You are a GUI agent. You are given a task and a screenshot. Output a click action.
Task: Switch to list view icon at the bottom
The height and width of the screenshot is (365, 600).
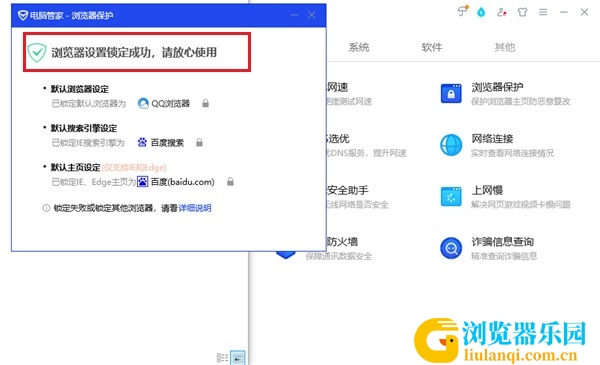(x=222, y=358)
